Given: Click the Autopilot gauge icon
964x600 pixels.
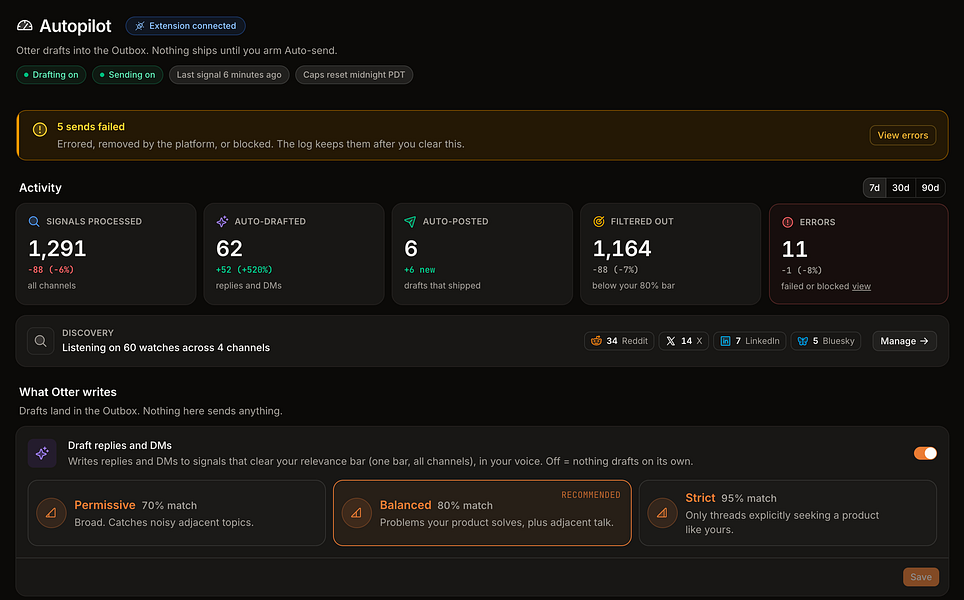Looking at the screenshot, I should point(25,26).
